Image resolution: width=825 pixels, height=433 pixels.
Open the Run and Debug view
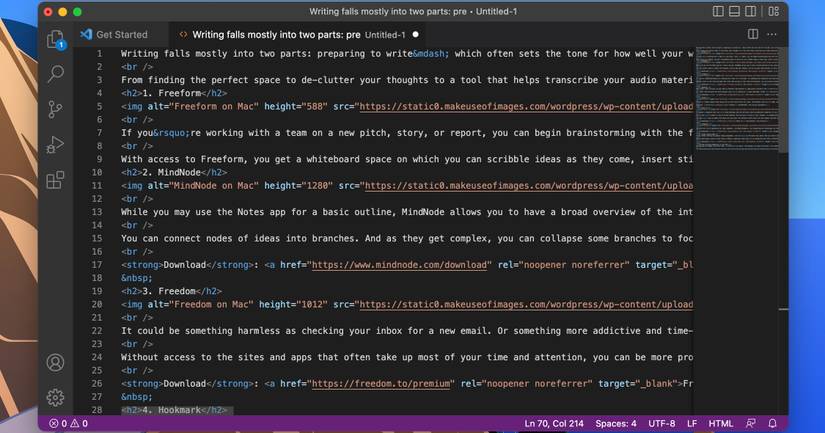click(55, 145)
